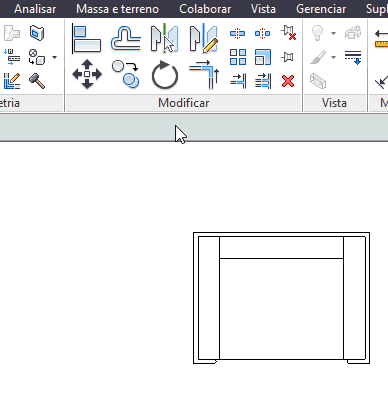This screenshot has height=416, width=388.
Task: Click the red Delete X icon
Action: (x=288, y=81)
